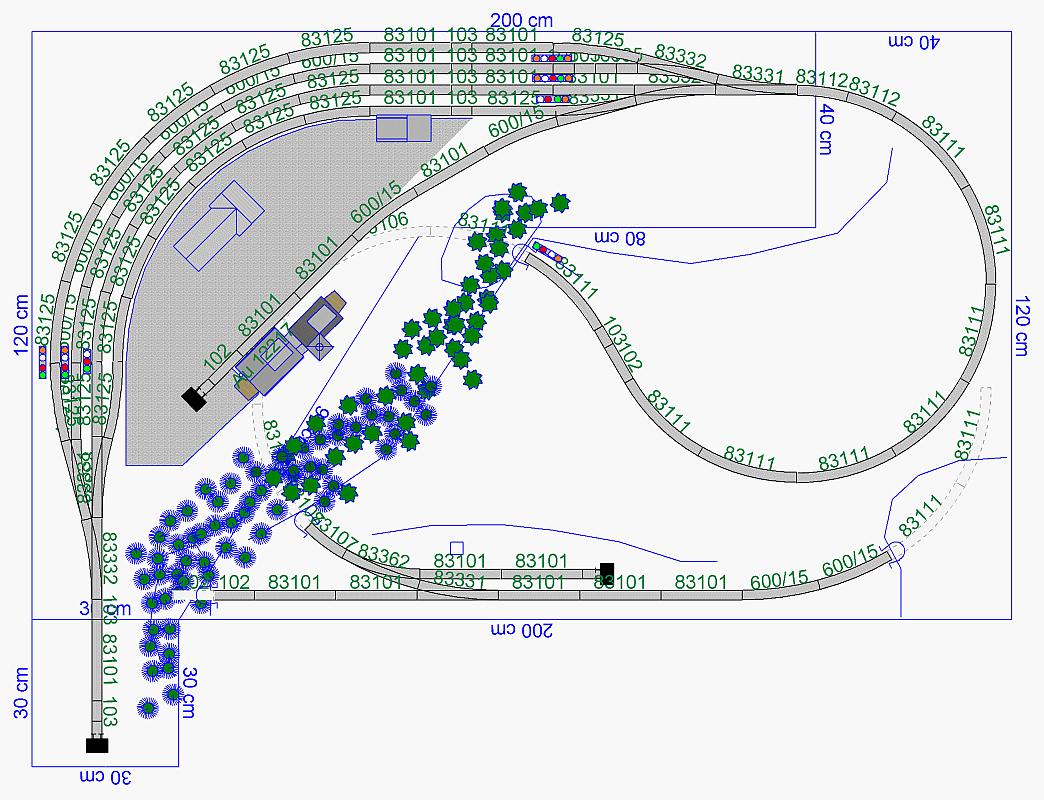Click the 120 cm label on right edge

coord(1021,325)
